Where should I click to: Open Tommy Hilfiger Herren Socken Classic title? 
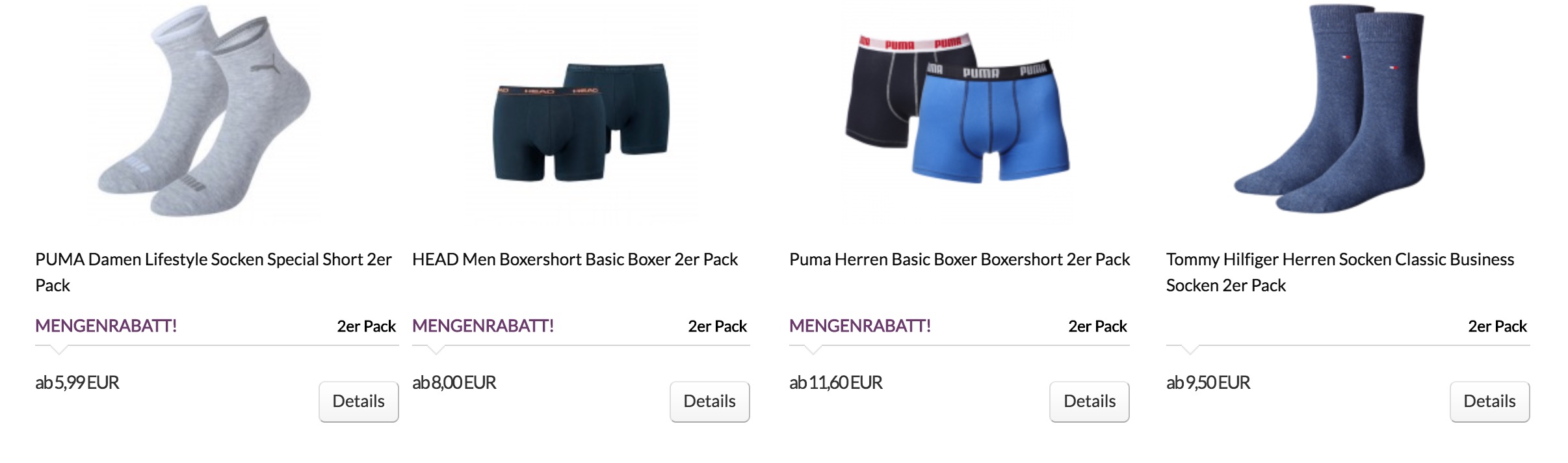[x=1340, y=272]
